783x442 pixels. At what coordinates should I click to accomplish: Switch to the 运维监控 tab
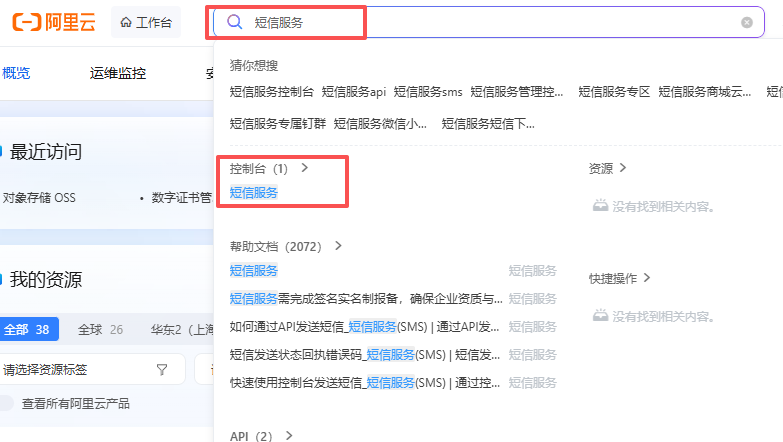[x=118, y=73]
